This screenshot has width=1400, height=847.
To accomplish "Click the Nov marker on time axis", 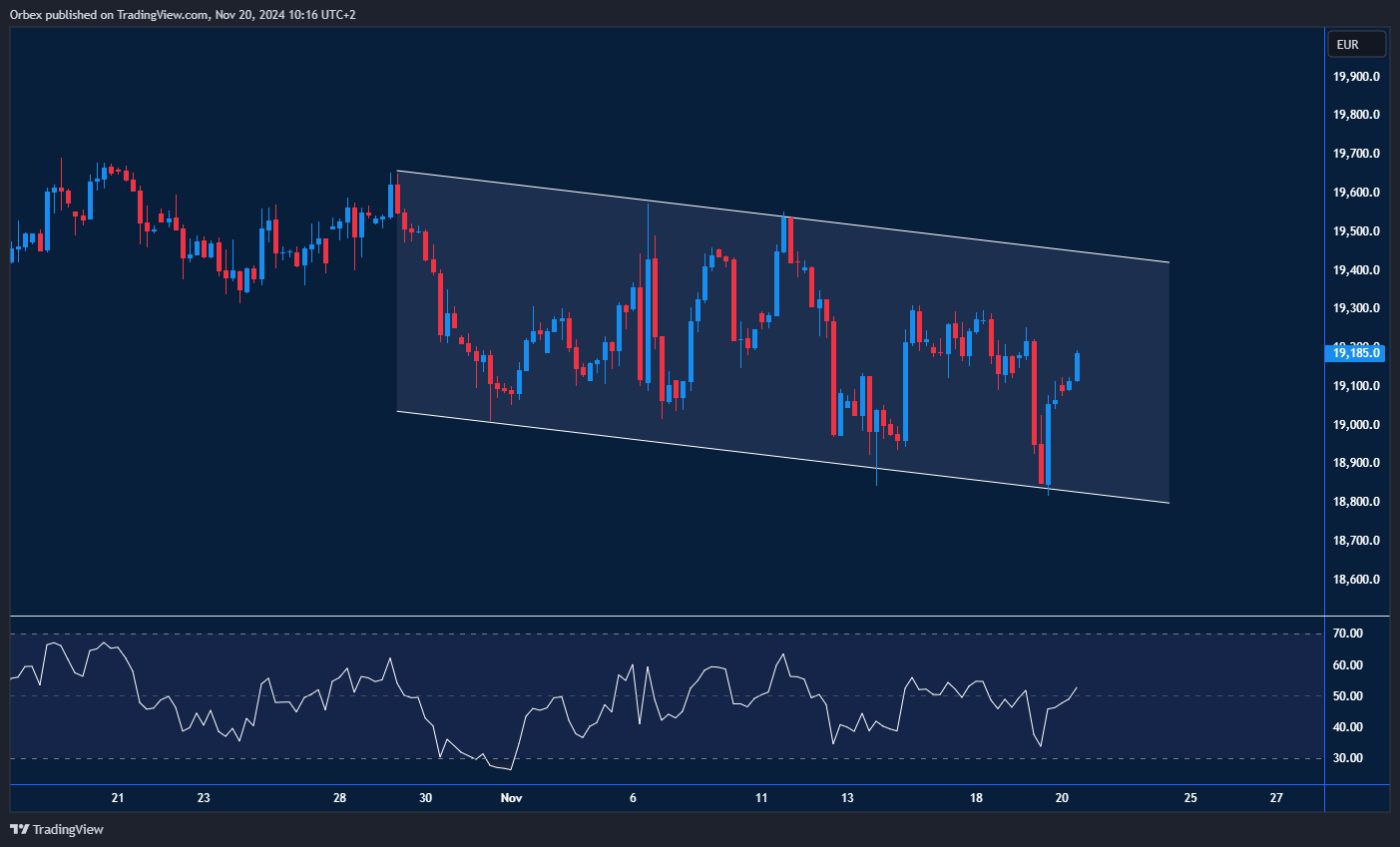I will [x=511, y=798].
